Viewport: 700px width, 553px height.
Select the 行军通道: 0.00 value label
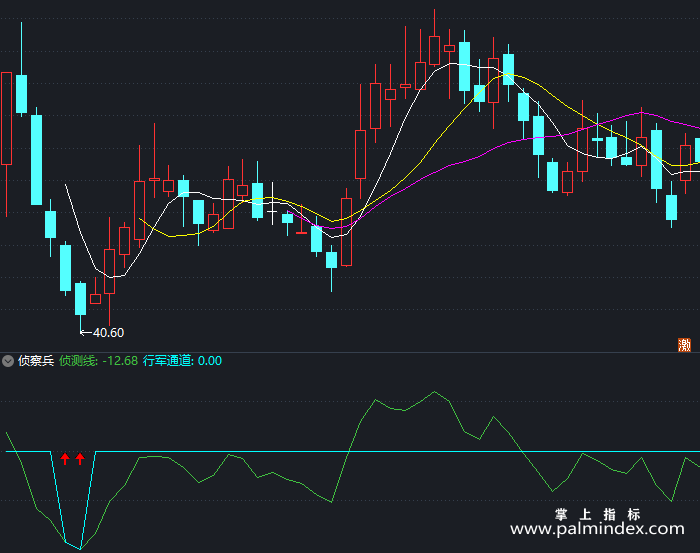[182, 361]
